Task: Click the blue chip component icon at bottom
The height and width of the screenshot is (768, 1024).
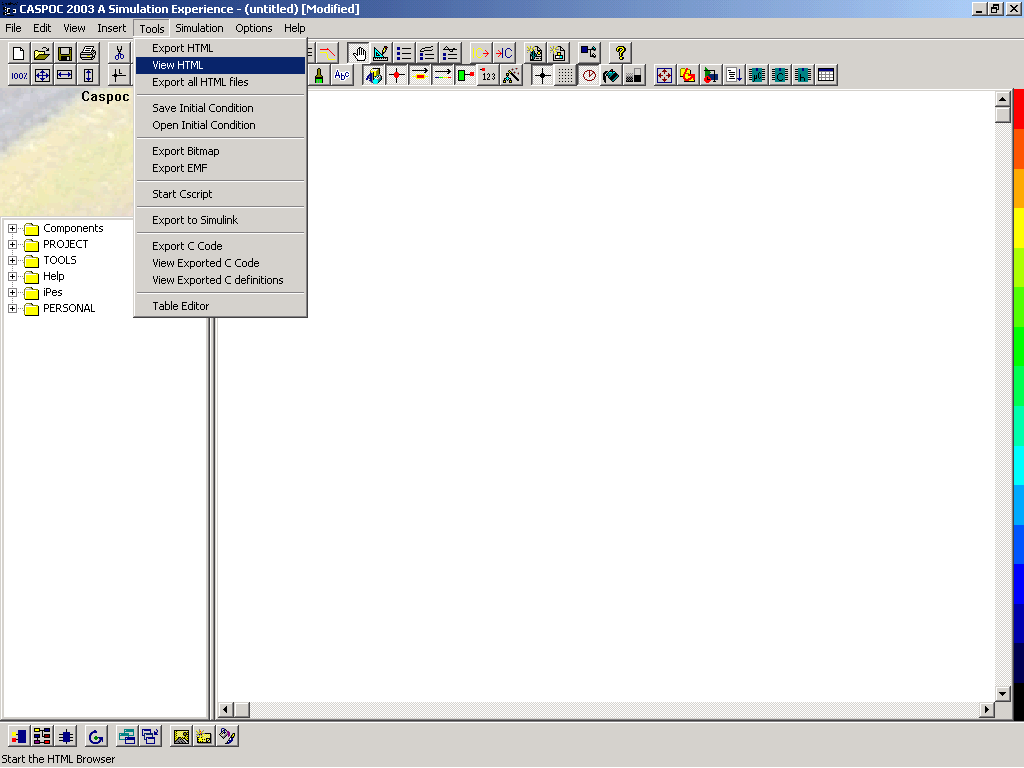Action: [65, 736]
